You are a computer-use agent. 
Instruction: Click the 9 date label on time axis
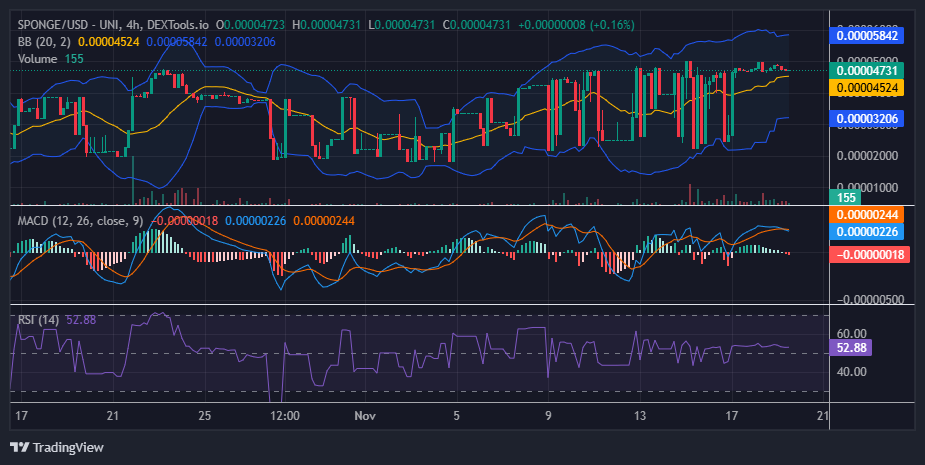548,416
